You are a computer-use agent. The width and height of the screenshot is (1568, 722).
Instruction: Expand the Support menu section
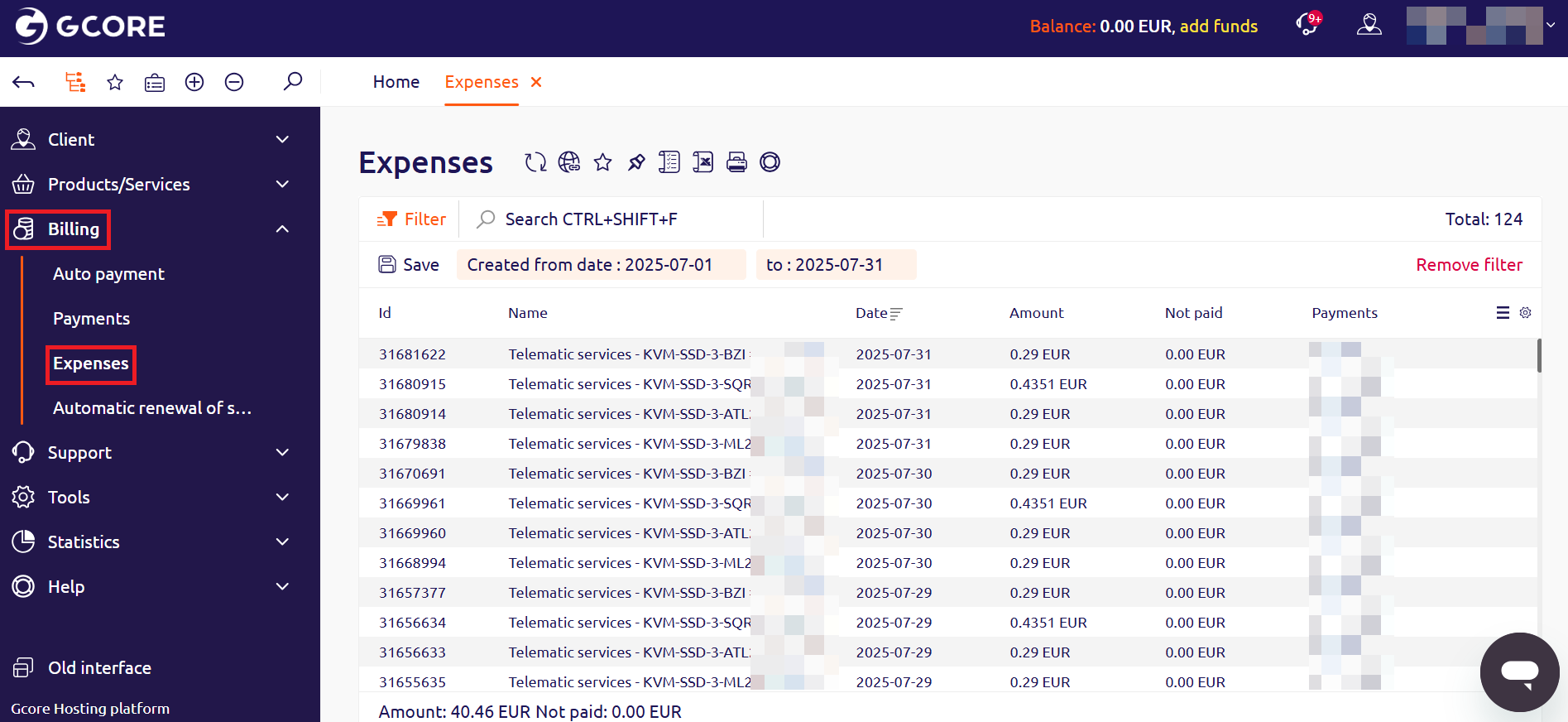click(282, 452)
